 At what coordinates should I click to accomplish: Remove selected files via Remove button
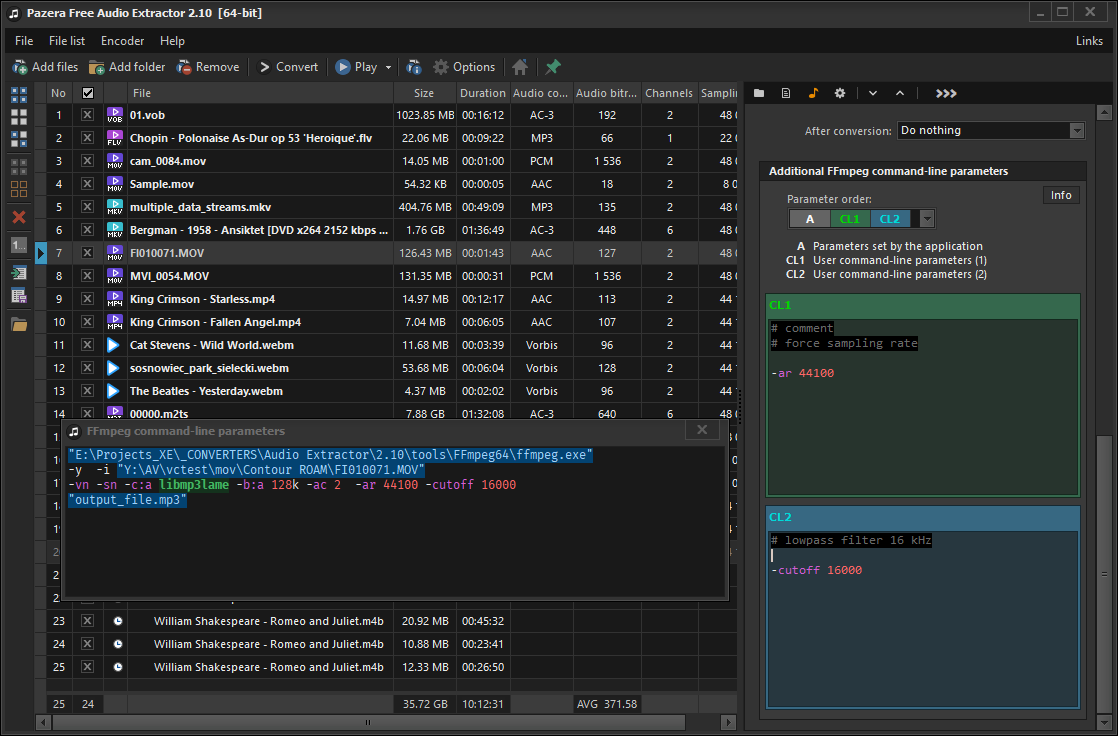point(208,67)
